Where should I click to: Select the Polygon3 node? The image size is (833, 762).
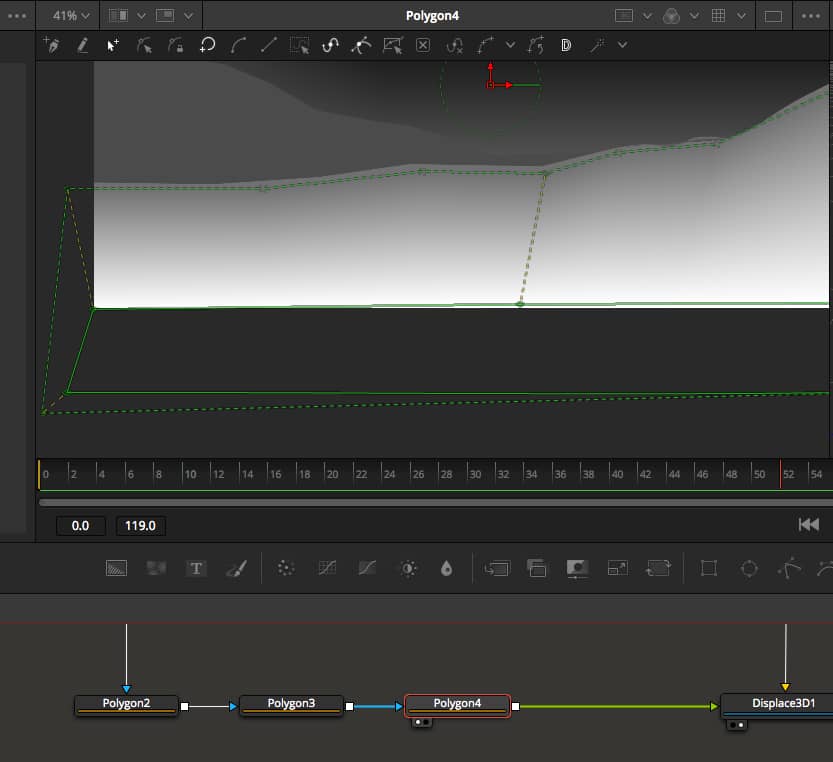pos(291,705)
